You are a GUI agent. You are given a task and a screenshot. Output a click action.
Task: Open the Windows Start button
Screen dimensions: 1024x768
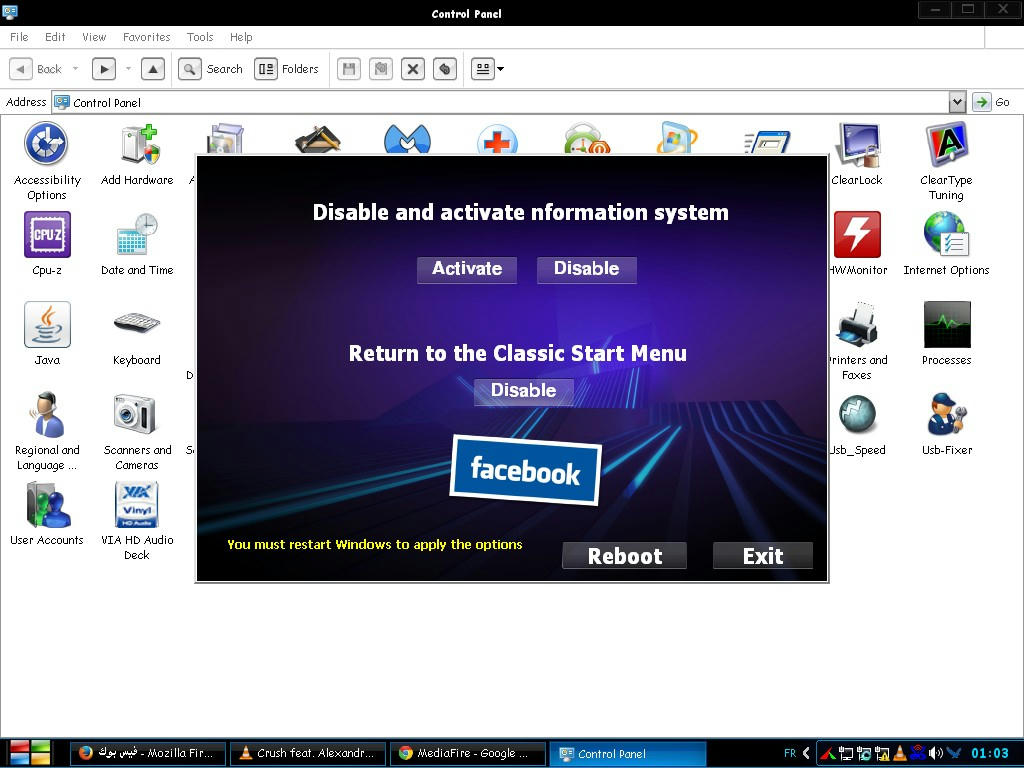click(30, 752)
